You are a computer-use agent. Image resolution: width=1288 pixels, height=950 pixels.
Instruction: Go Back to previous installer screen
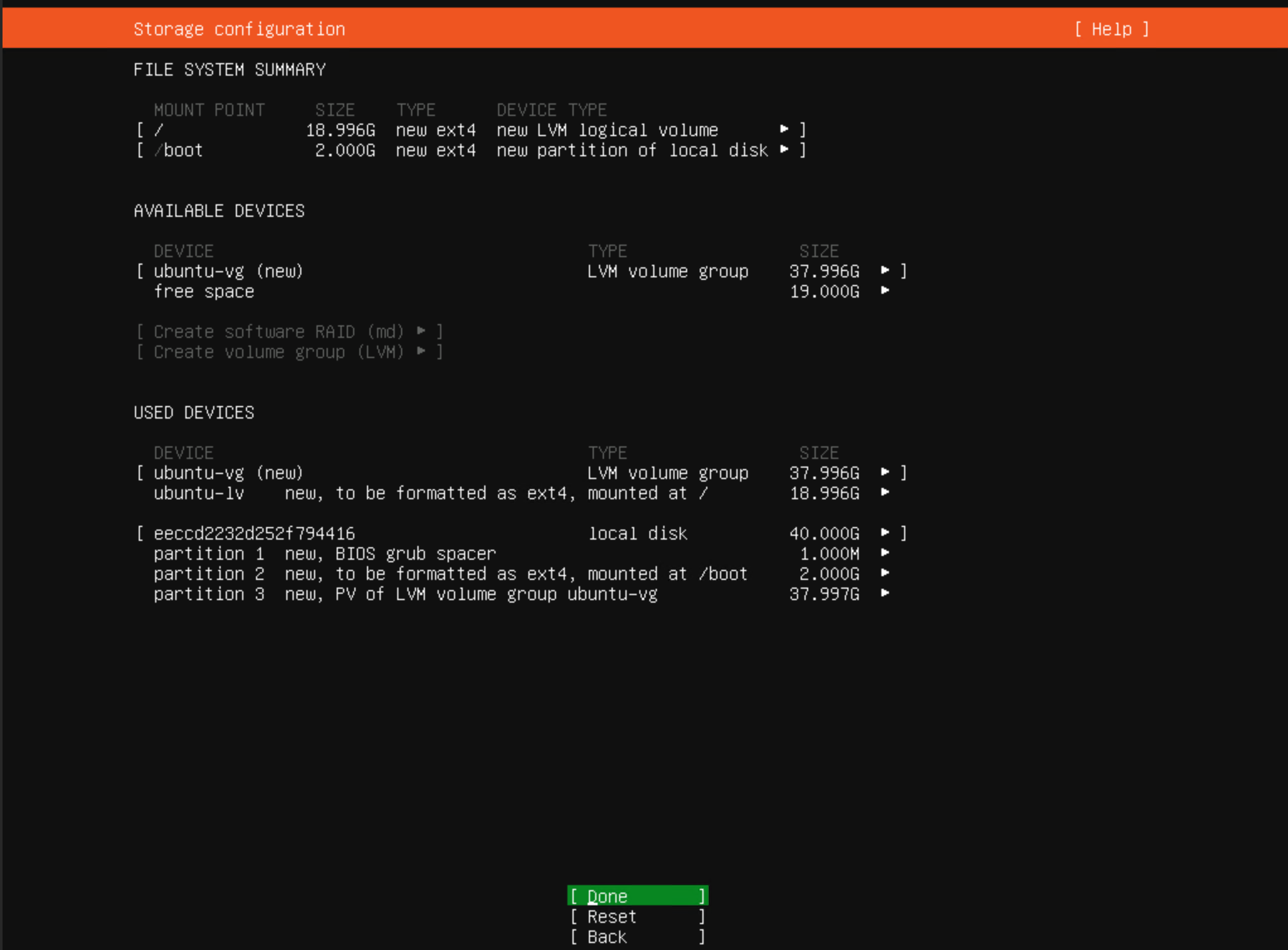[x=637, y=937]
